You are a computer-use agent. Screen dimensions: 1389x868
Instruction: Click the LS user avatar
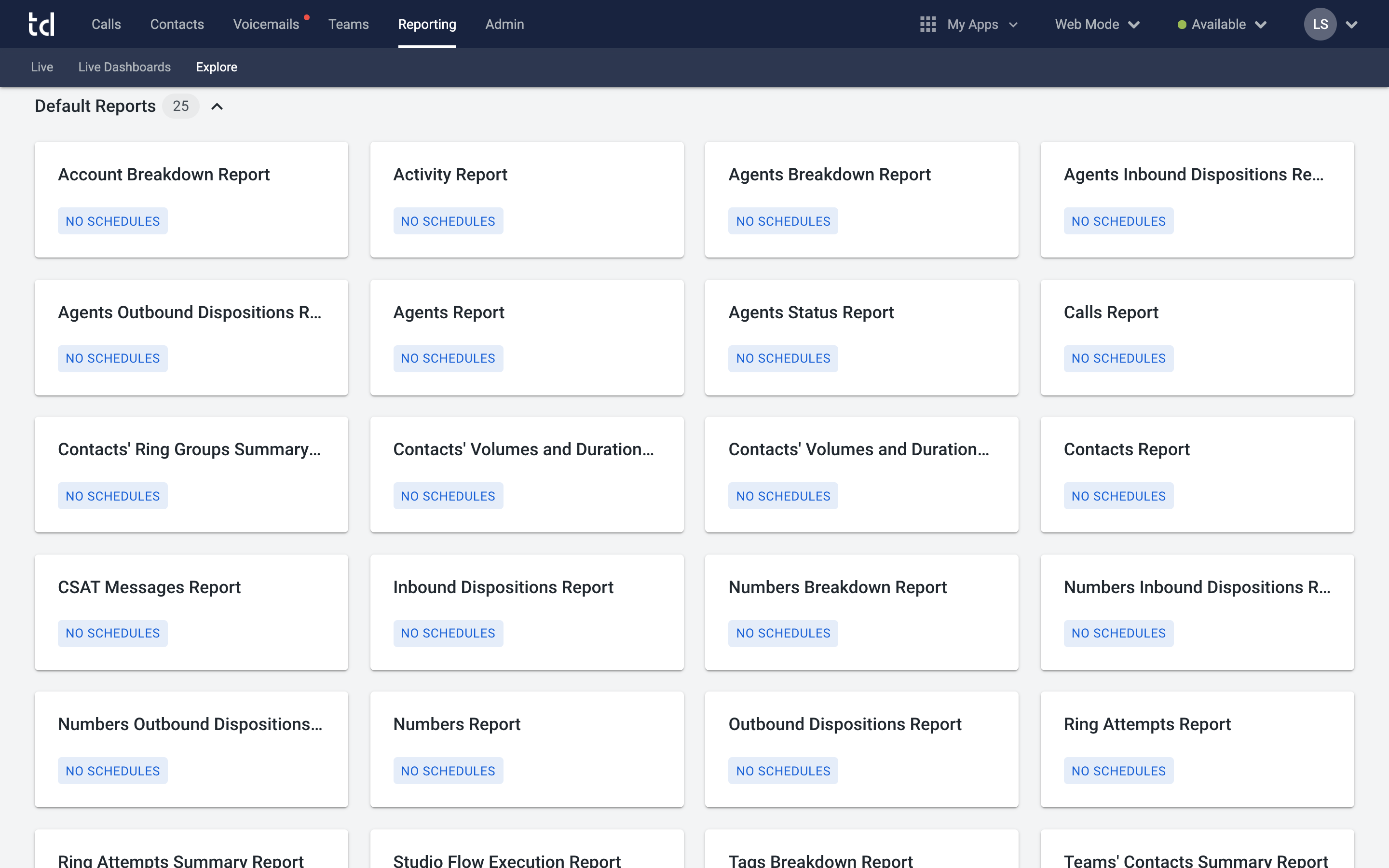click(x=1320, y=24)
